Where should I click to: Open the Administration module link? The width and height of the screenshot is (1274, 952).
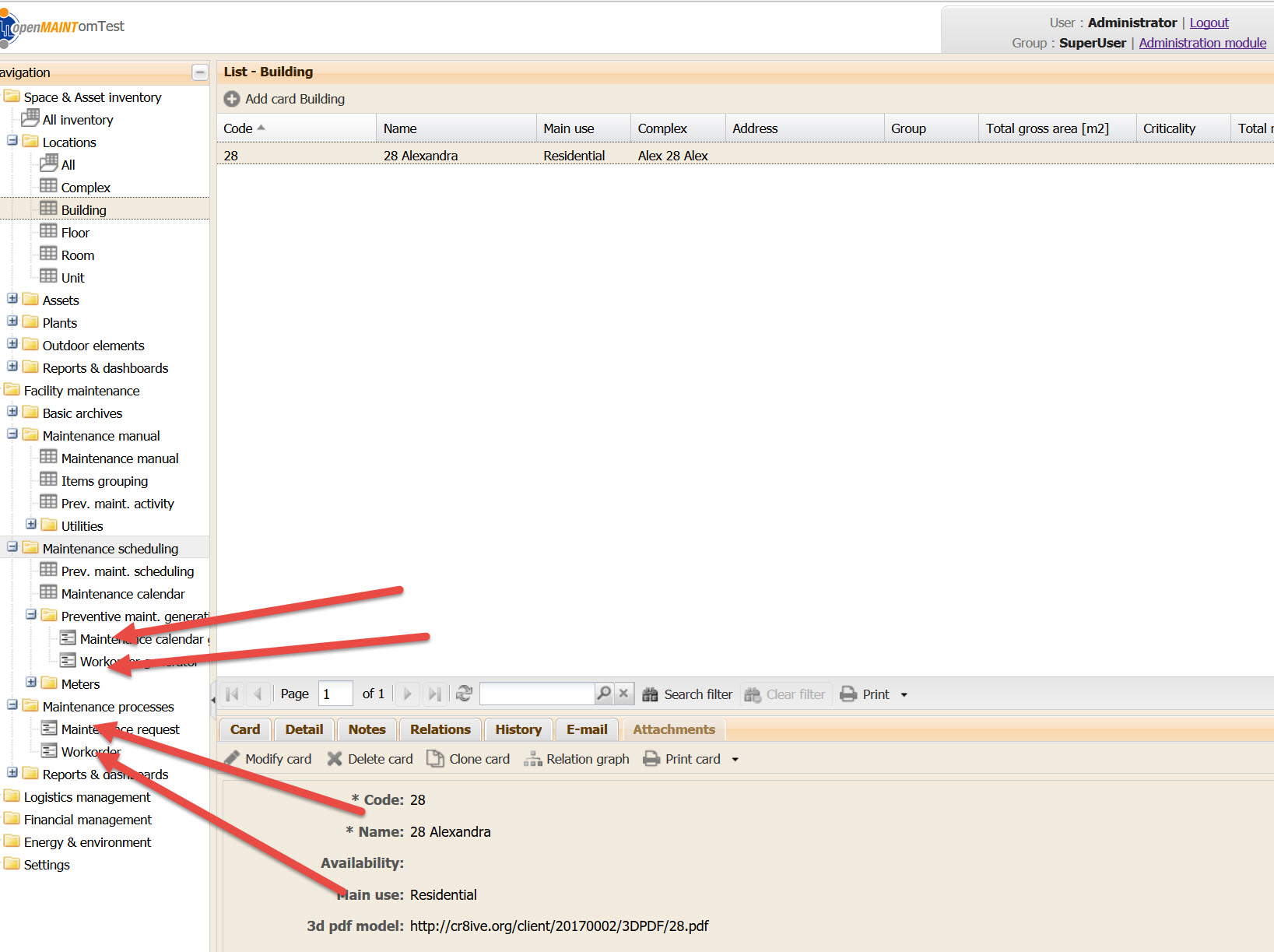point(1202,43)
